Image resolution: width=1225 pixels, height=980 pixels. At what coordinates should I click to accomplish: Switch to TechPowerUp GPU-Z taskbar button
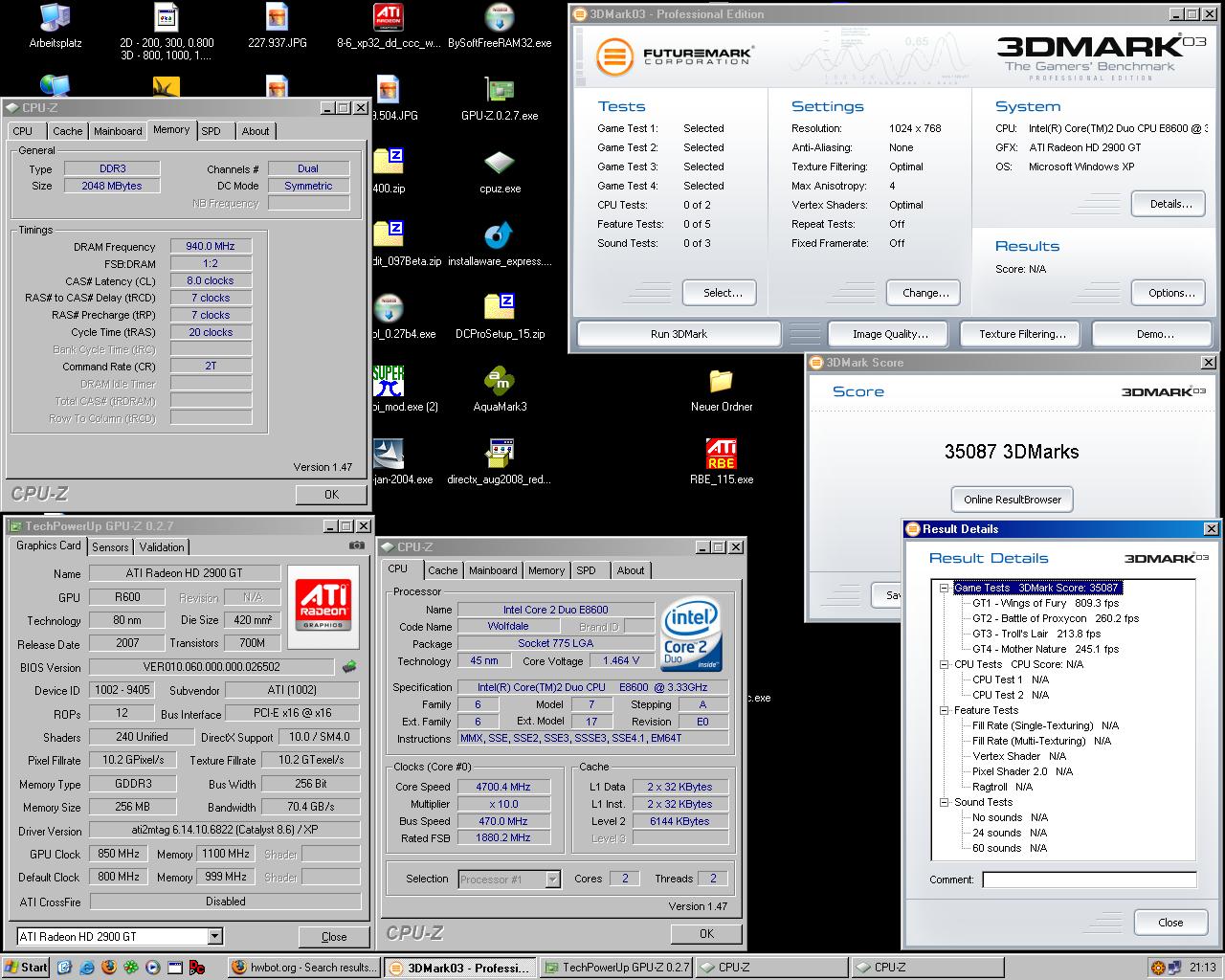614,968
